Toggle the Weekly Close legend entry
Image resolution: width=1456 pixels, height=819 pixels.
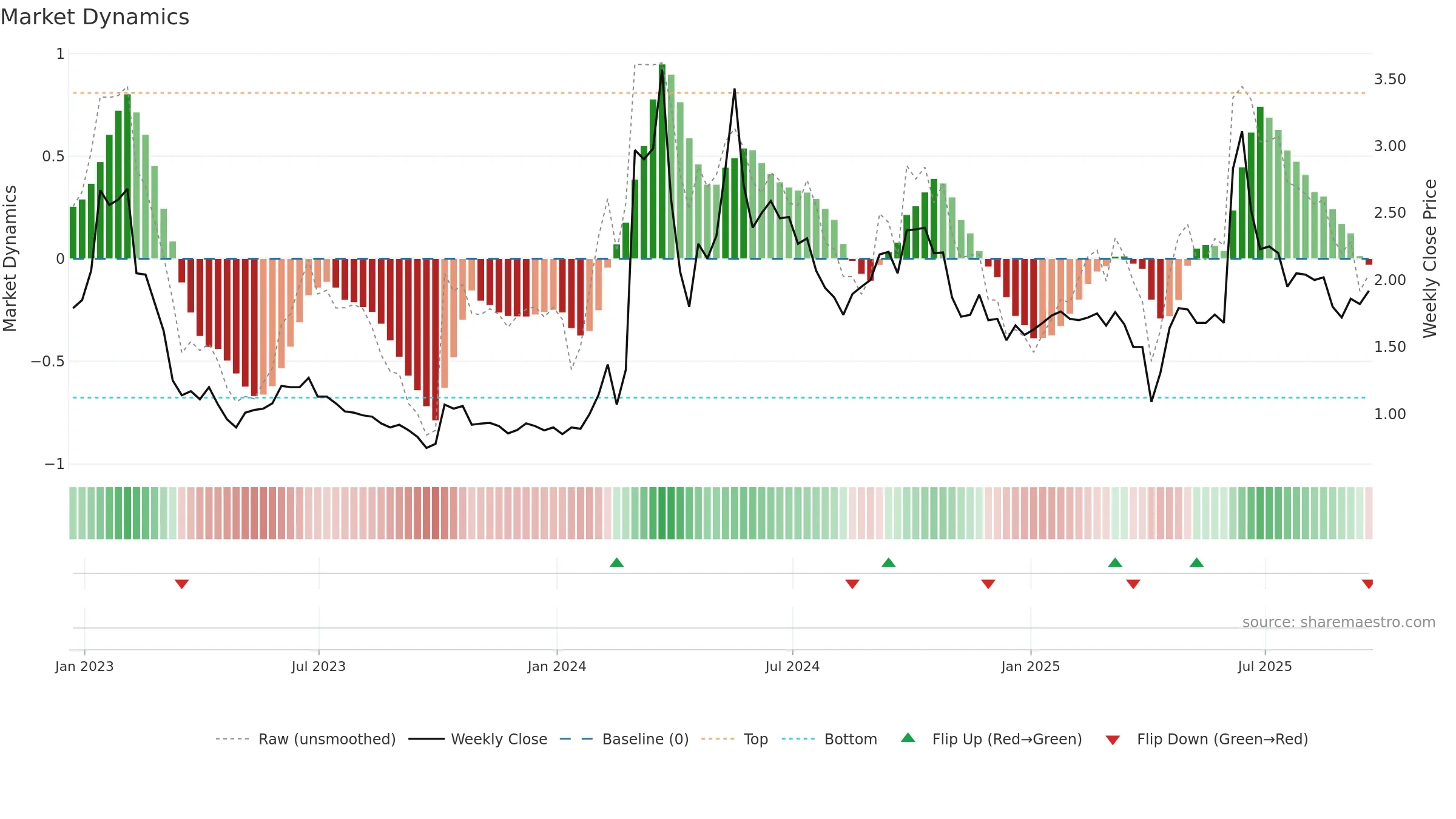[477, 739]
